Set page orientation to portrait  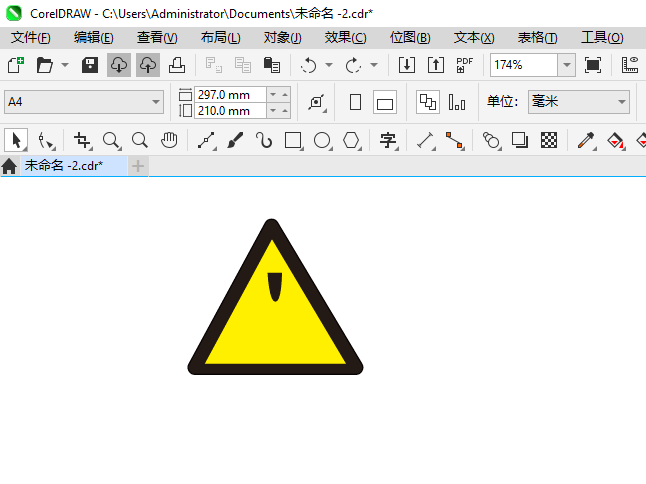(x=355, y=102)
